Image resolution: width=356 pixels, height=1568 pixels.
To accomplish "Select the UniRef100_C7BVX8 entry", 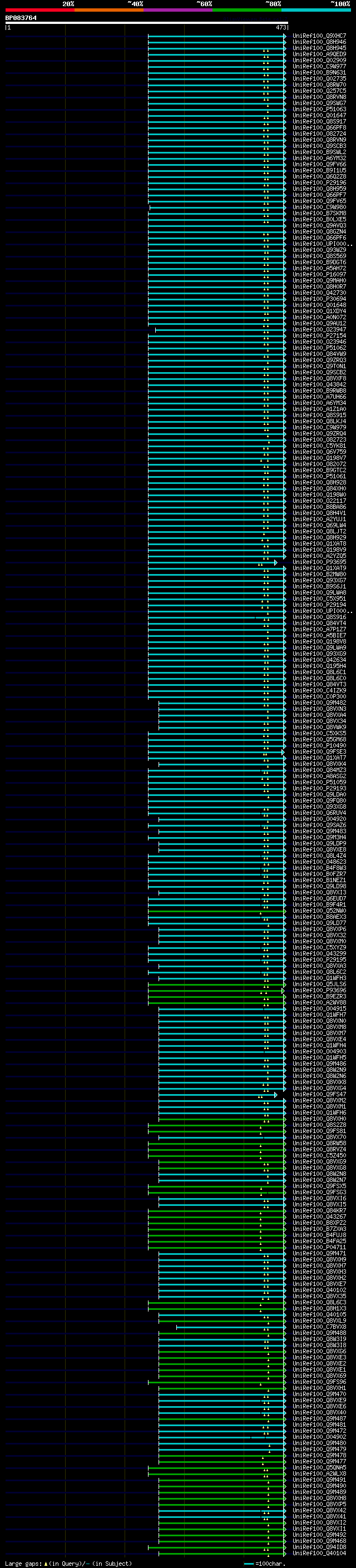I will point(319,1327).
